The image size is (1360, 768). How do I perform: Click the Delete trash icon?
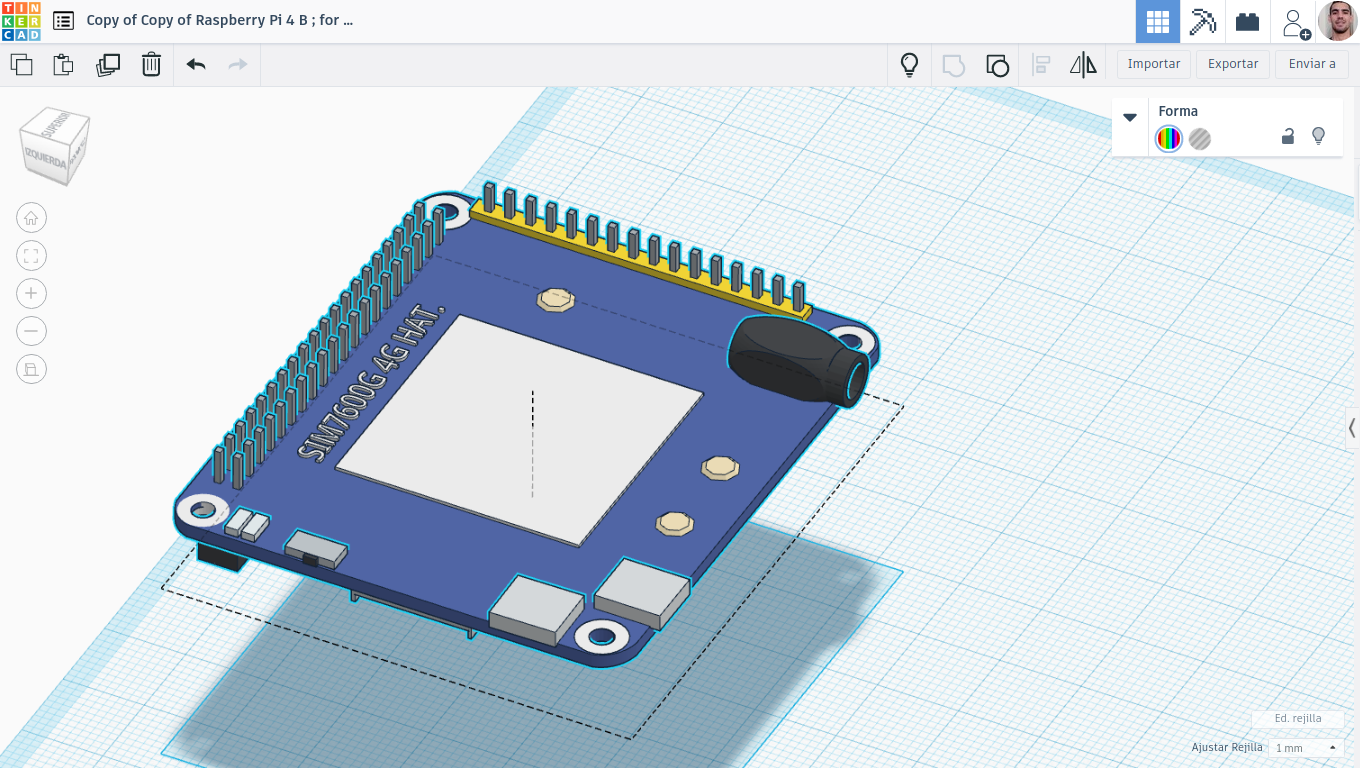[x=151, y=65]
